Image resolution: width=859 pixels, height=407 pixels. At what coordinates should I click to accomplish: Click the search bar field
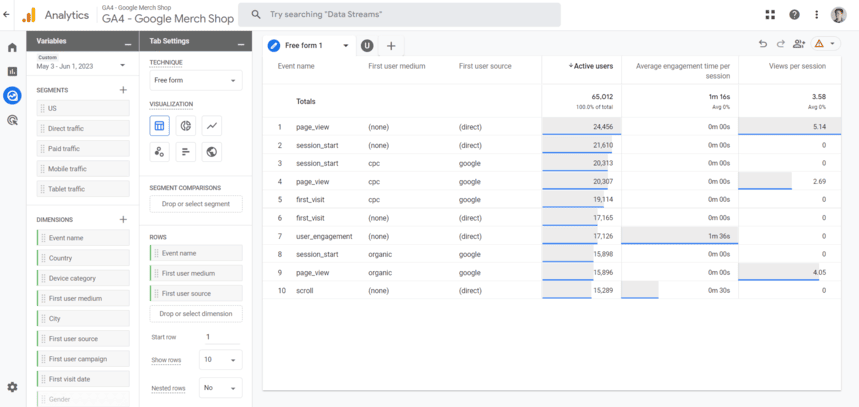point(400,15)
